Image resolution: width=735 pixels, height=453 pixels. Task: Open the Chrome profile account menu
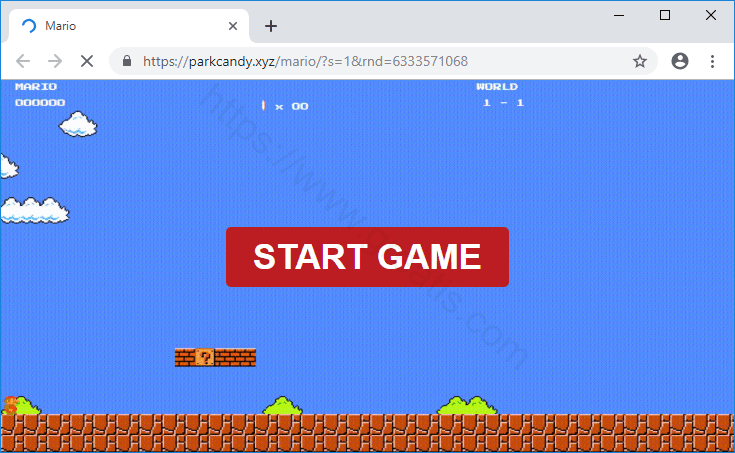[680, 61]
